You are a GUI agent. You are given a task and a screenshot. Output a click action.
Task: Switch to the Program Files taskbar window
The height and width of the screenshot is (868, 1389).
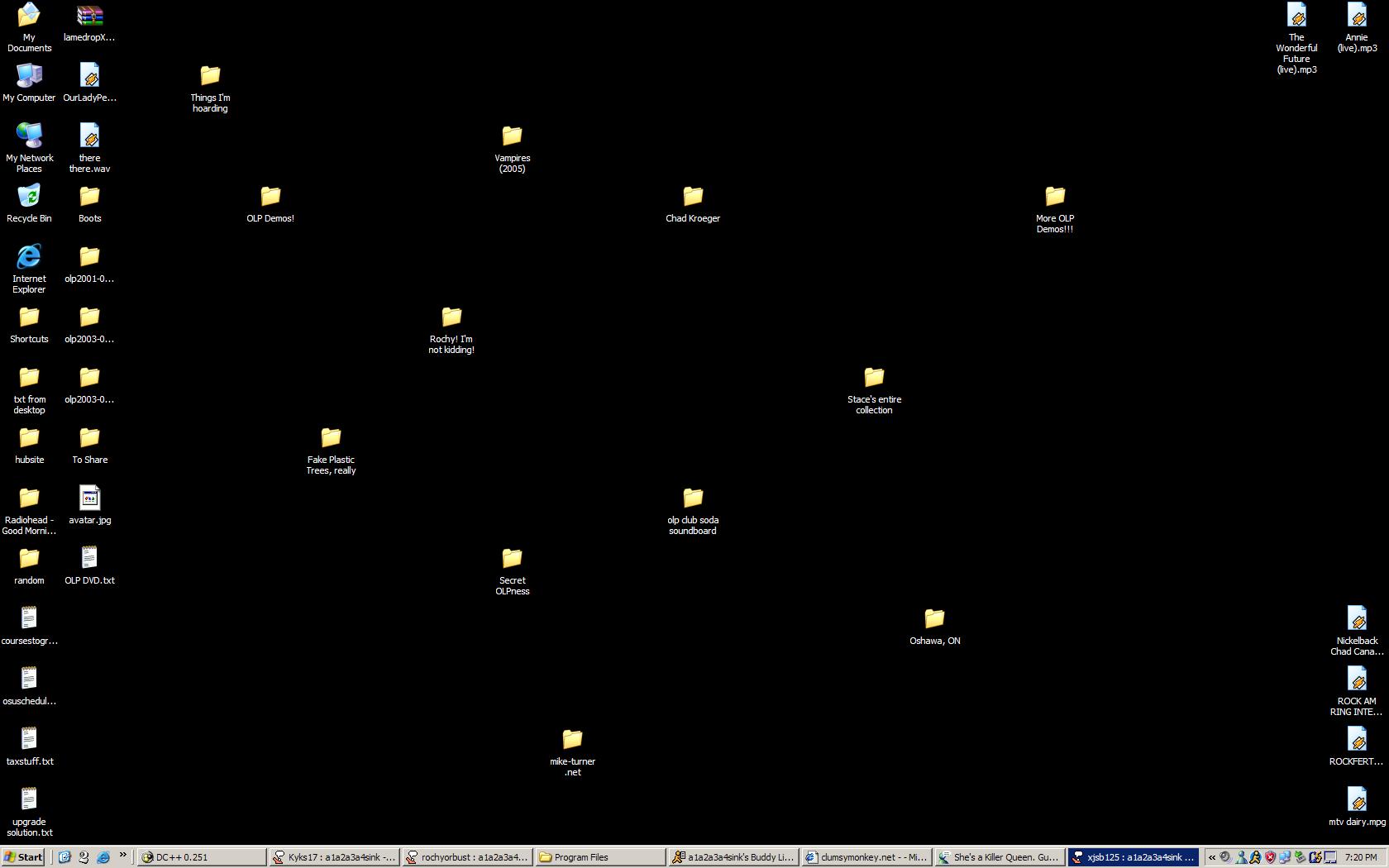pyautogui.click(x=599, y=857)
